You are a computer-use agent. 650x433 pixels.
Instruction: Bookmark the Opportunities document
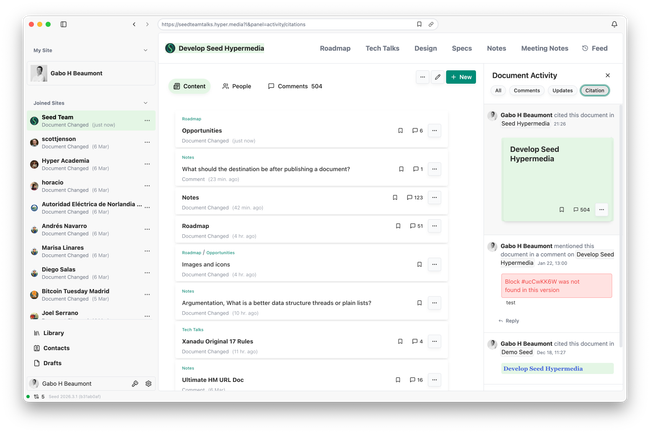coord(400,130)
